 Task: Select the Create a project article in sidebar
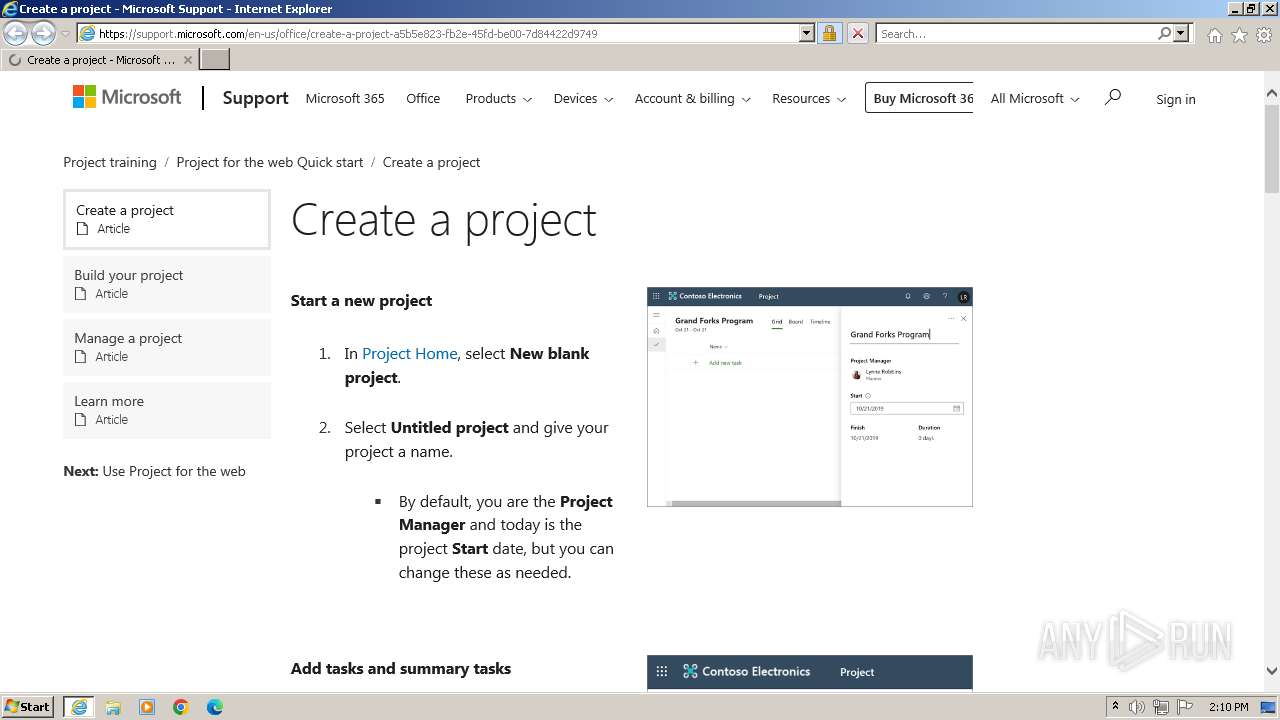pyautogui.click(x=167, y=219)
